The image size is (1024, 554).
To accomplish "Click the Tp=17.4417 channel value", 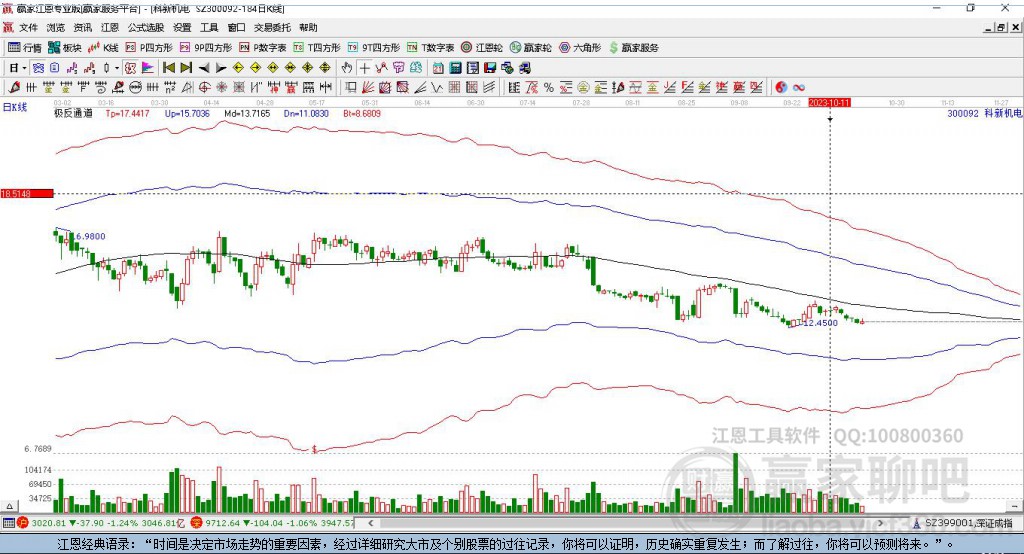I will pyautogui.click(x=127, y=114).
